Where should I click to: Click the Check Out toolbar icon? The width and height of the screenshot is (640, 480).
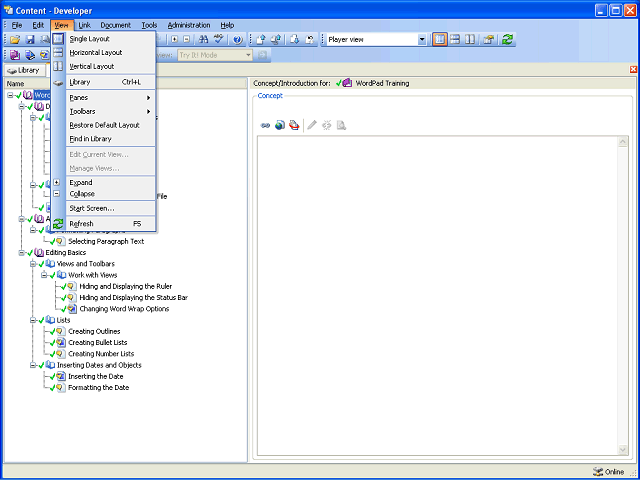(x=295, y=40)
